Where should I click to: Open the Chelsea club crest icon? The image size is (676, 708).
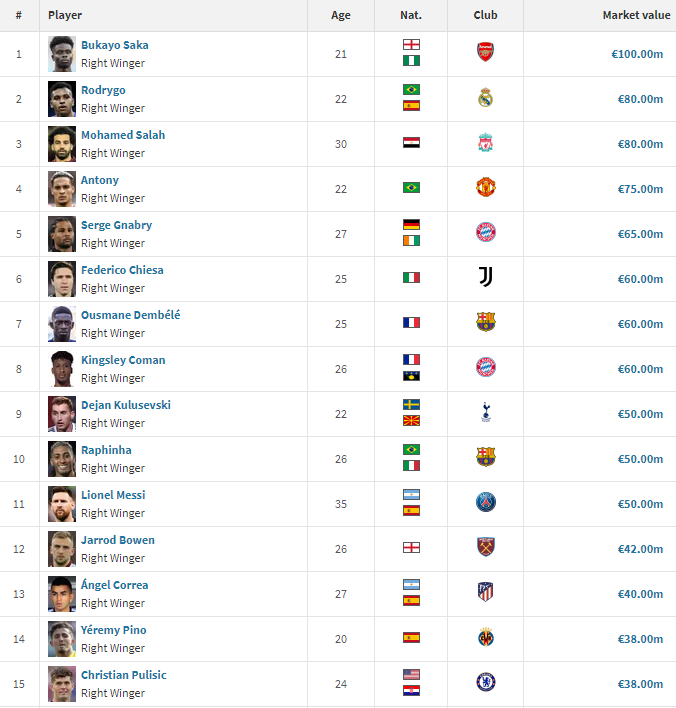[x=485, y=682]
